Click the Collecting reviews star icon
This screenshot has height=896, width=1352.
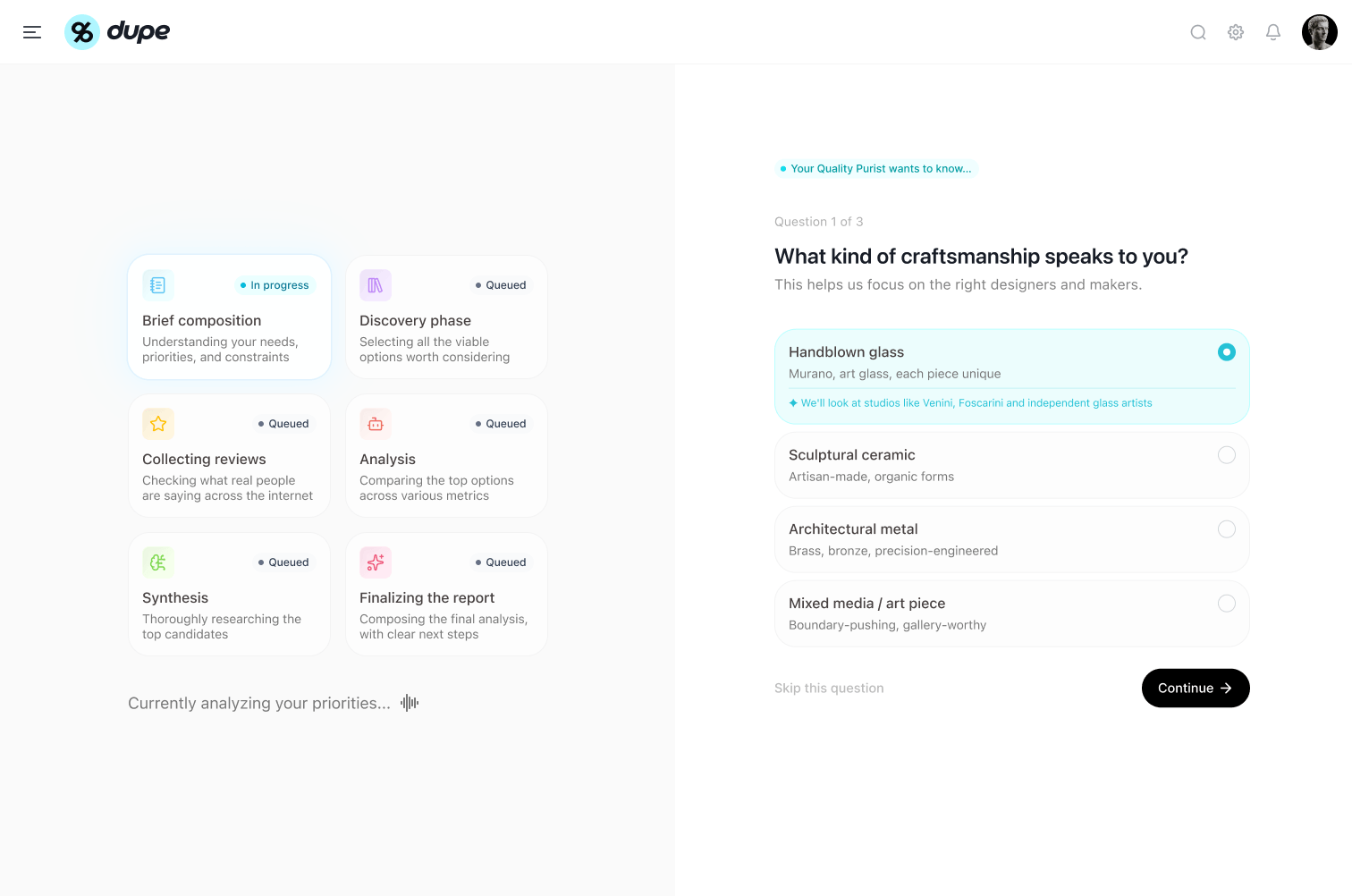click(158, 424)
